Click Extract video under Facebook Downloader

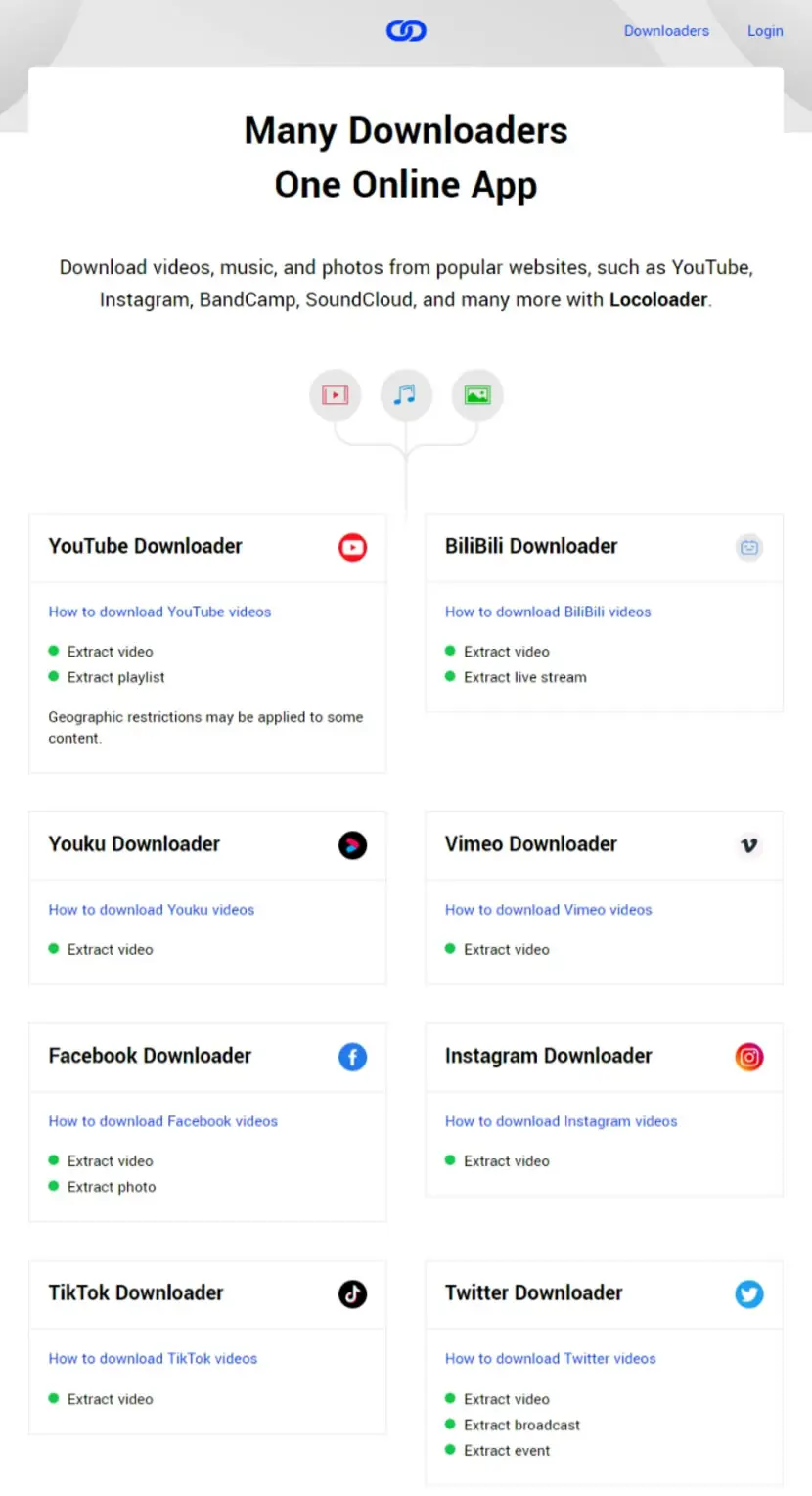pyautogui.click(x=110, y=1161)
